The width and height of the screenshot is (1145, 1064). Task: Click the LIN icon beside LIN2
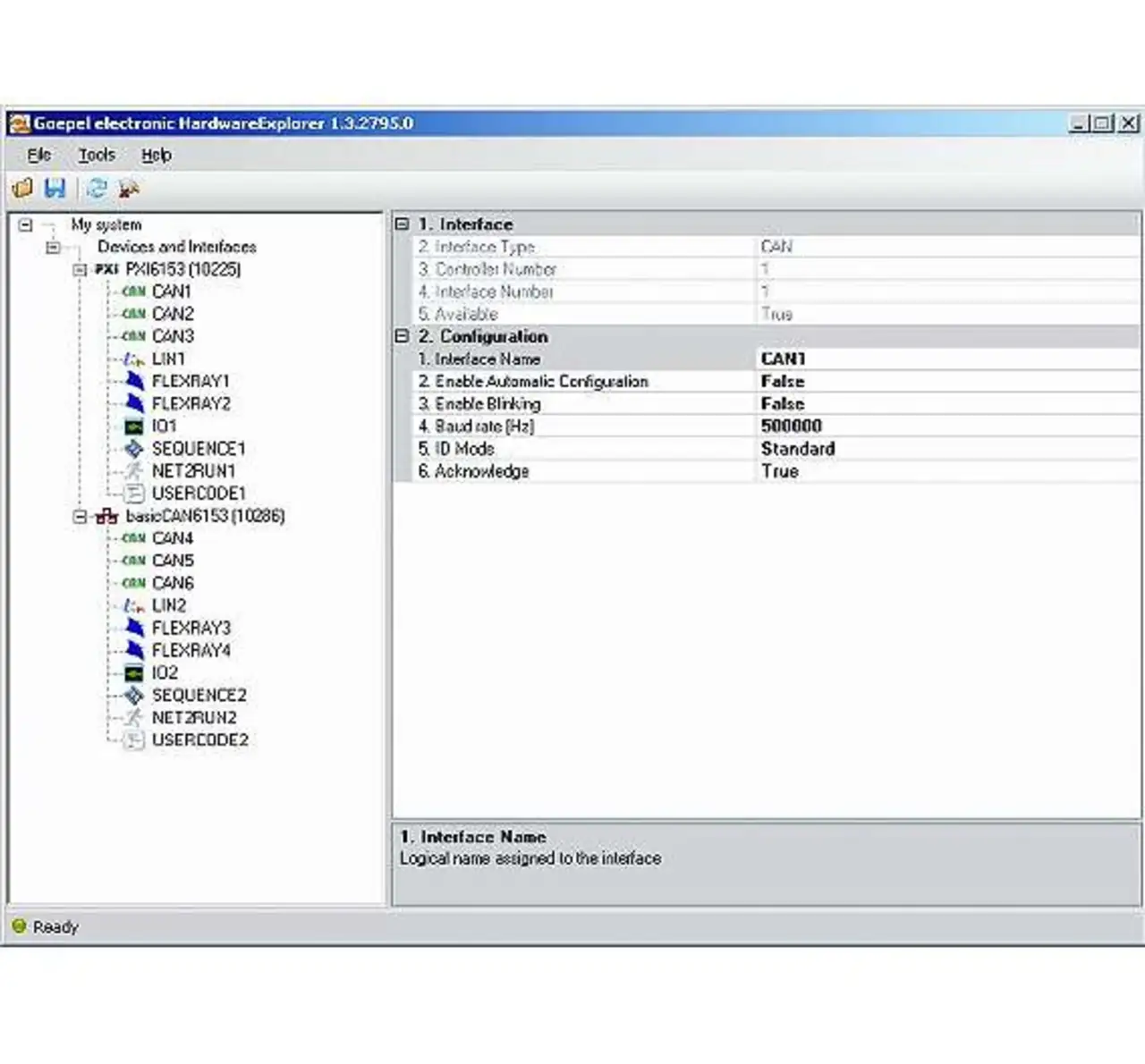click(x=134, y=605)
